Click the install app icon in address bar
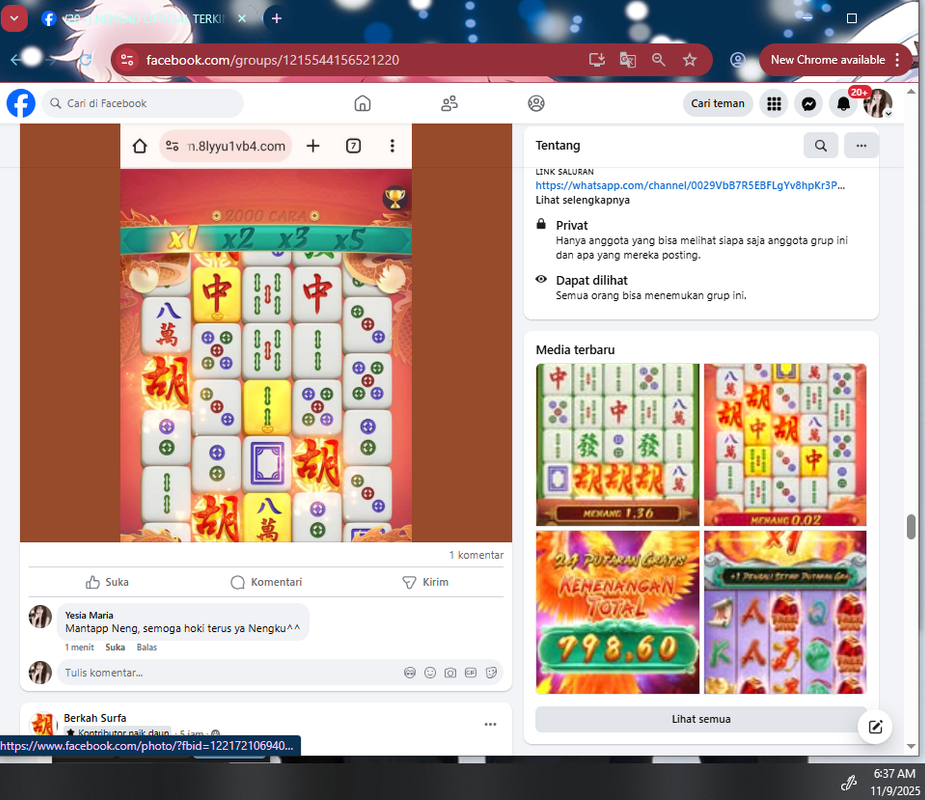Image resolution: width=925 pixels, height=800 pixels. coord(597,60)
